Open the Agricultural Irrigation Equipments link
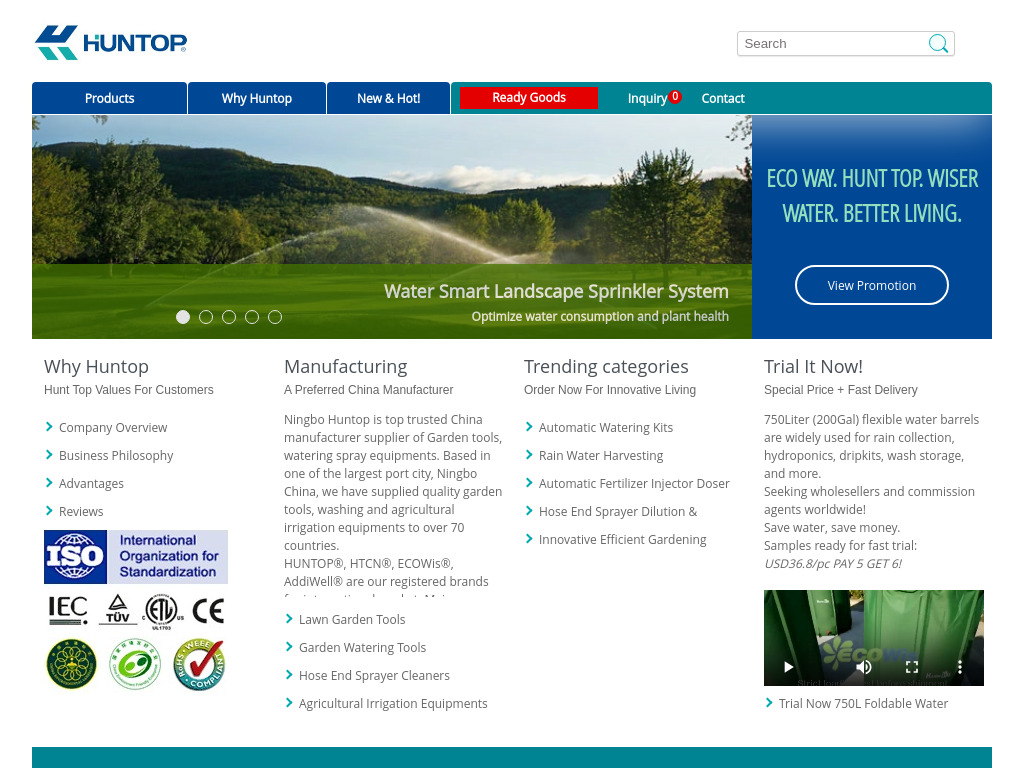Image resolution: width=1024 pixels, height=768 pixels. (393, 704)
